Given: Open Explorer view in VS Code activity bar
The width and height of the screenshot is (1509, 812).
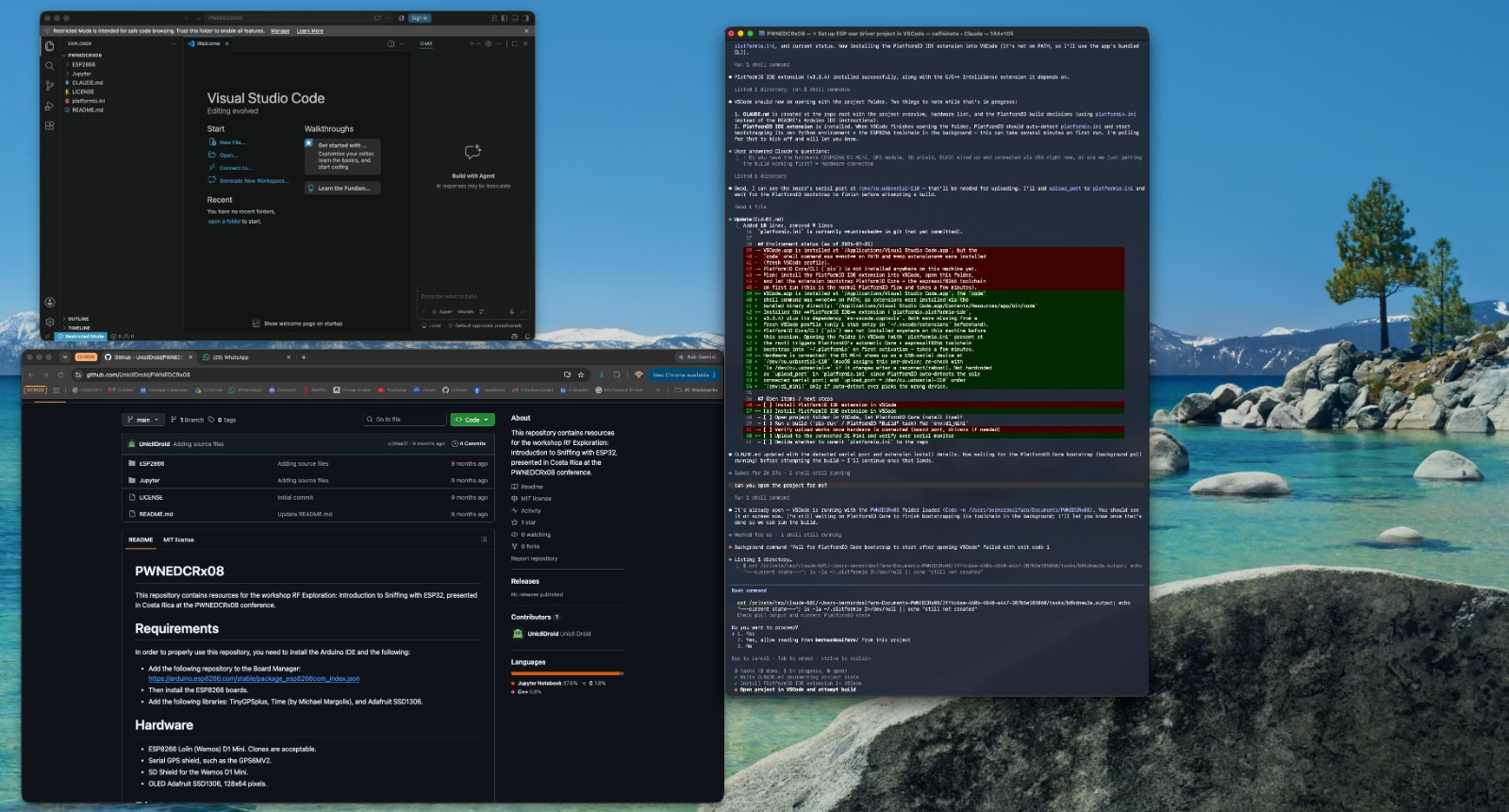Looking at the screenshot, I should click(x=49, y=45).
